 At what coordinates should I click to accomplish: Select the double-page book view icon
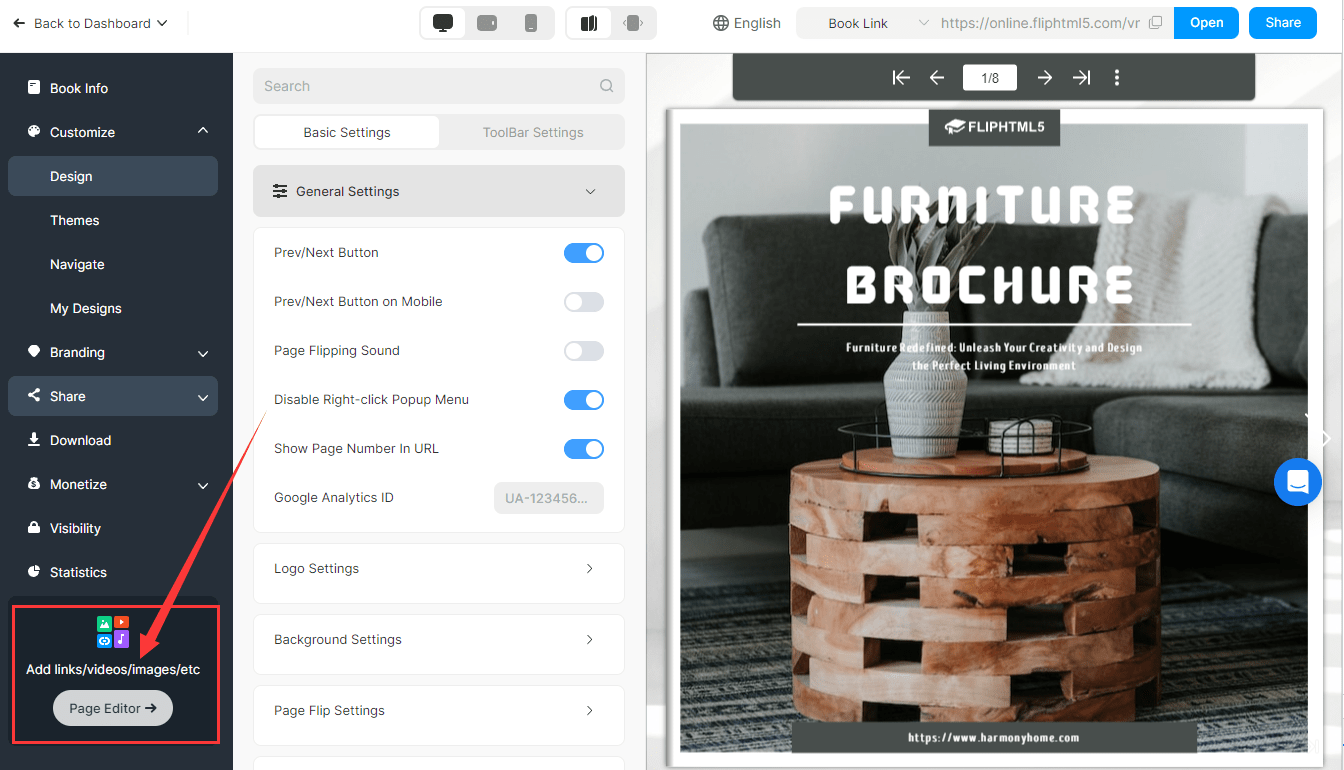click(589, 23)
